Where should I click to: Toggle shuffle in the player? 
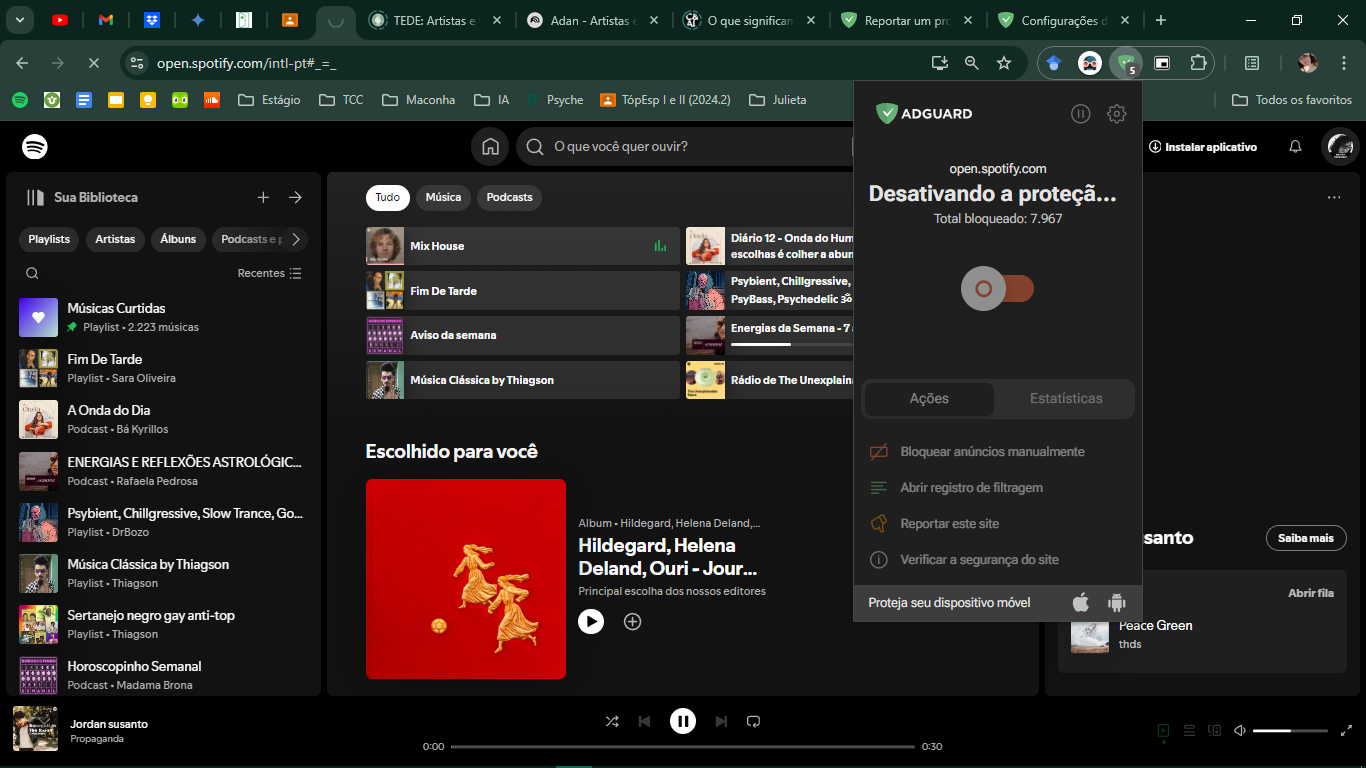click(x=612, y=721)
